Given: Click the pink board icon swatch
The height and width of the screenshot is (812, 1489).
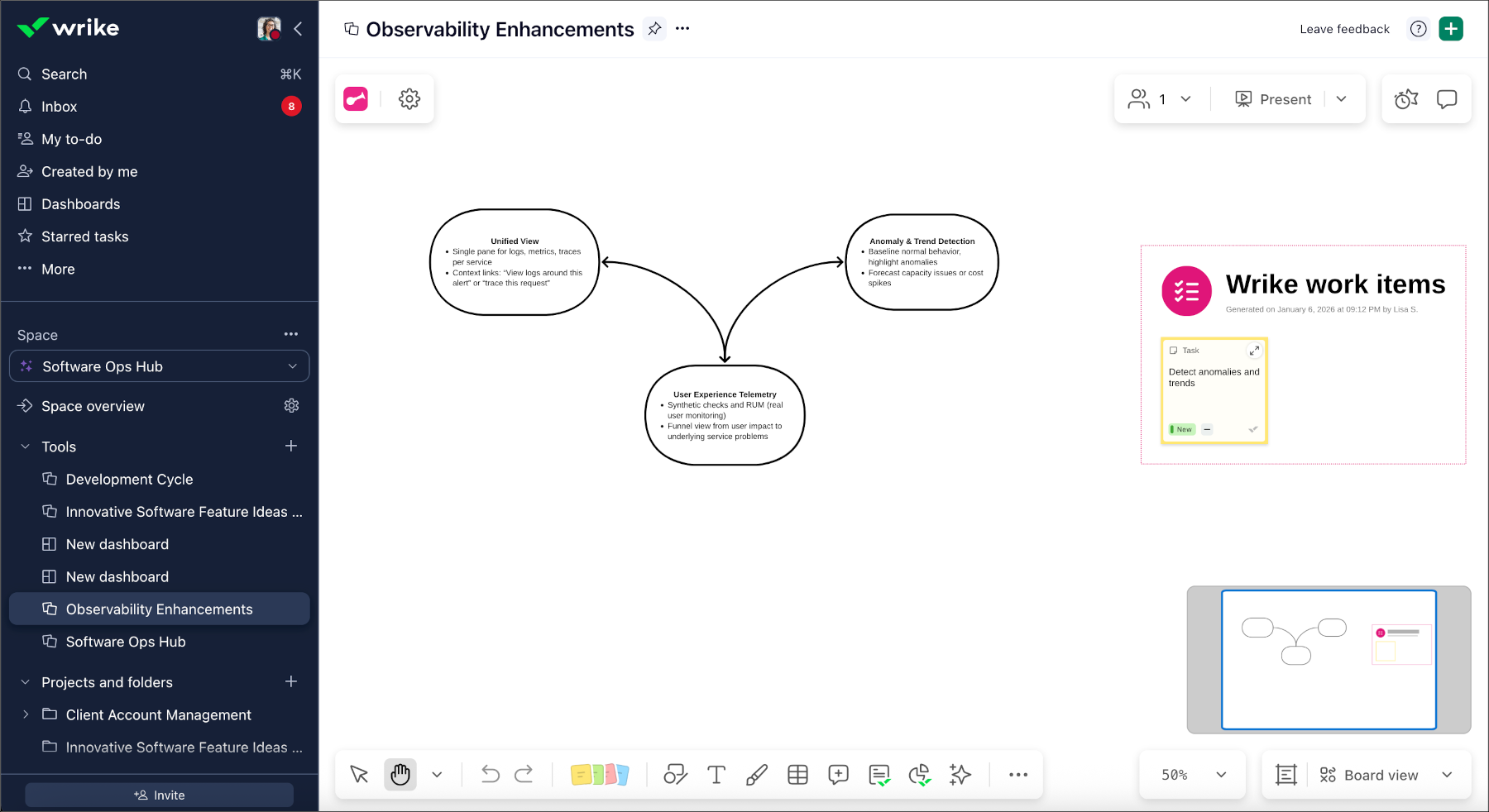Looking at the screenshot, I should click(x=355, y=98).
